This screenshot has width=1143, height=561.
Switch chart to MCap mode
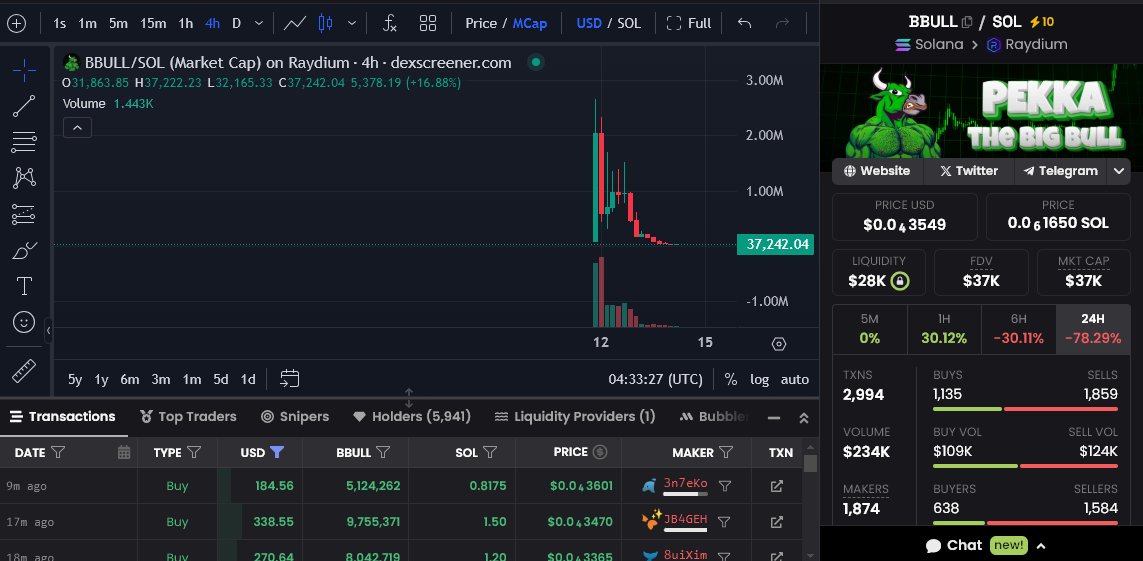530,23
